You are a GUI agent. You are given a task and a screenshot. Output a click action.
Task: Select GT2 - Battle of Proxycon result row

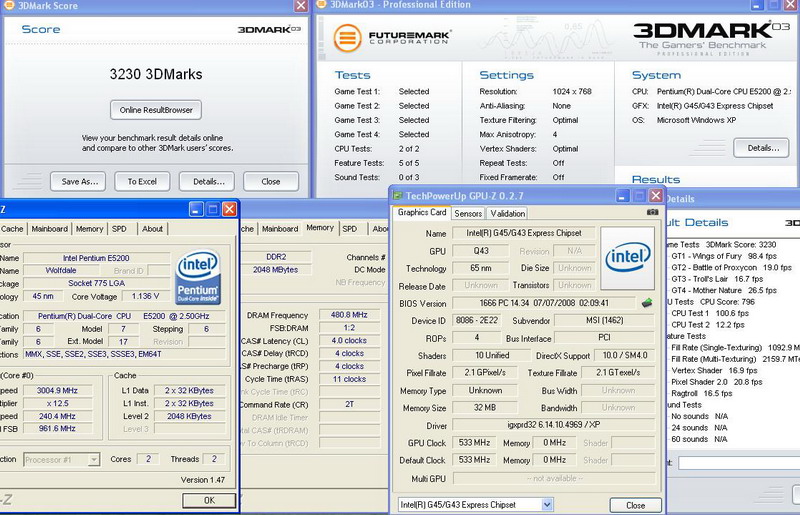click(x=731, y=267)
